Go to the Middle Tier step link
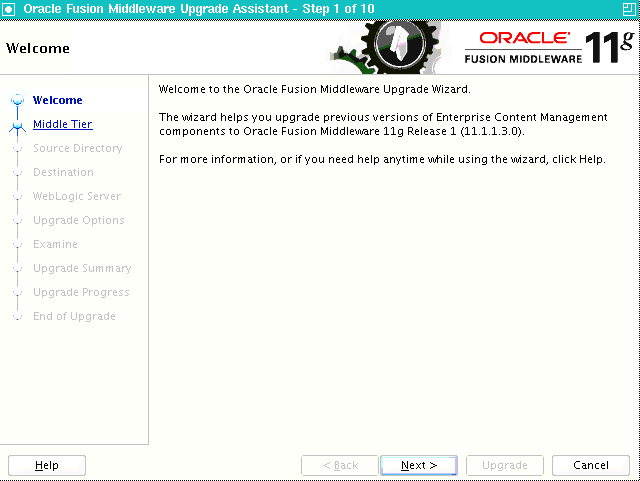640x481 pixels. pyautogui.click(x=62, y=124)
